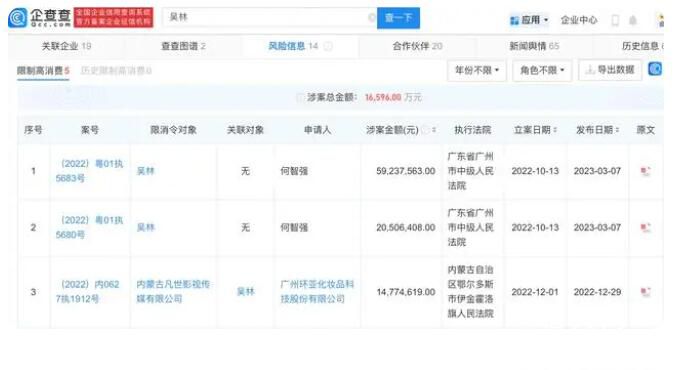Image resolution: width=673 pixels, height=370 pixels.
Task: Click the mobile phone icon in header
Action: [x=615, y=20]
